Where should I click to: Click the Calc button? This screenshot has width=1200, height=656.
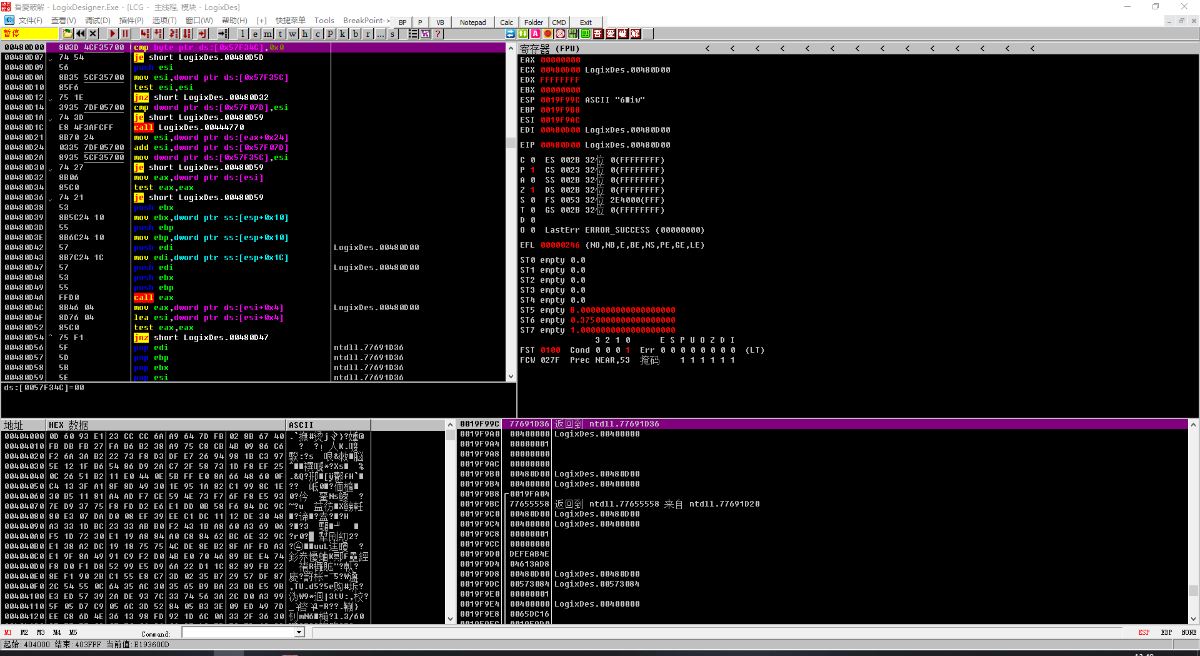[507, 22]
